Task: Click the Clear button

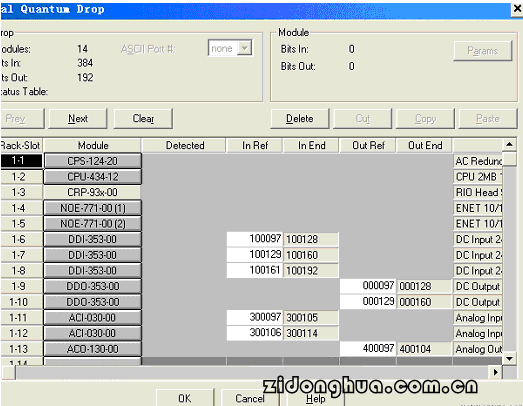Action: (x=143, y=118)
